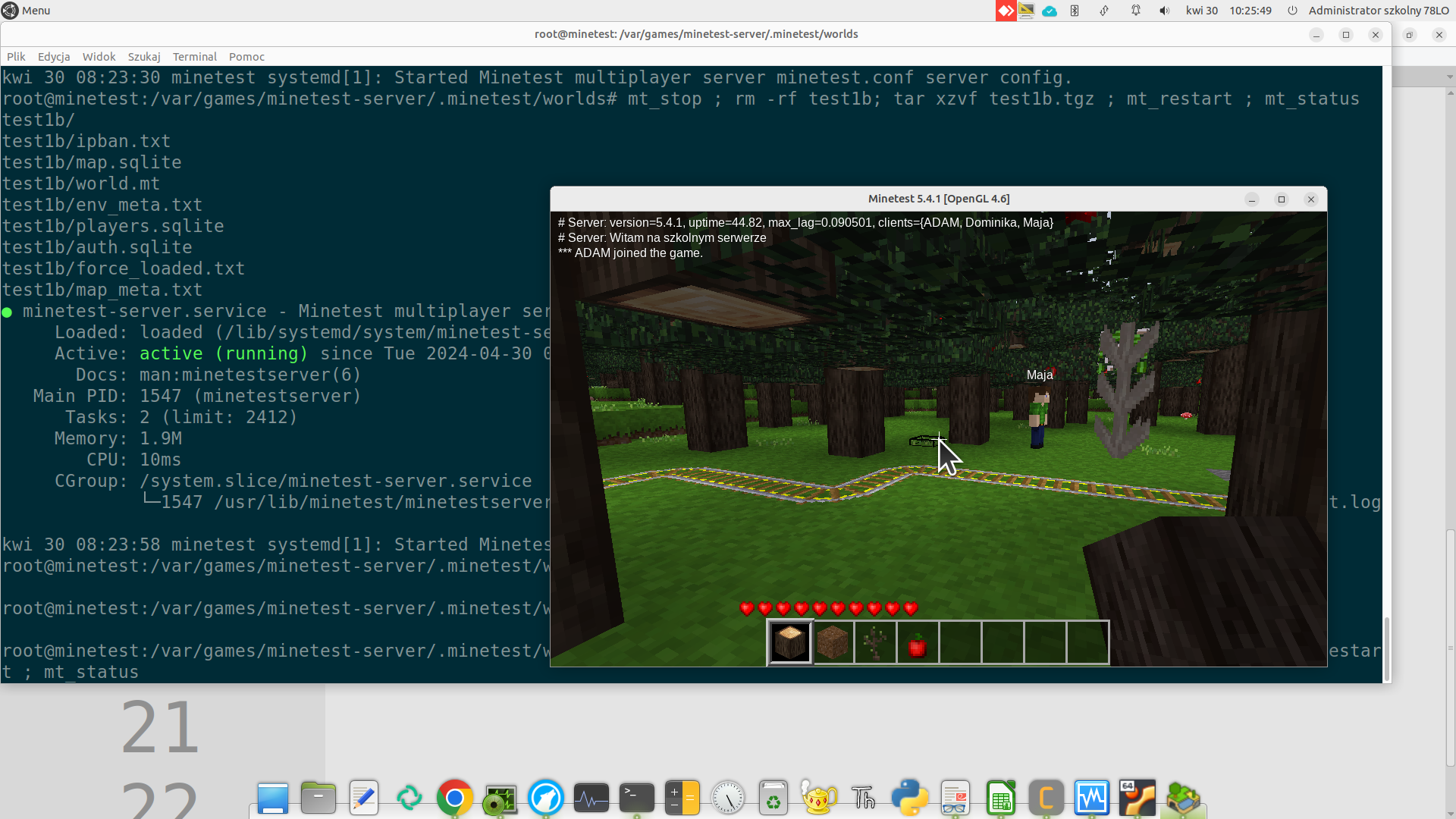
Task: Launch Google Chrome from dock
Action: [x=455, y=798]
